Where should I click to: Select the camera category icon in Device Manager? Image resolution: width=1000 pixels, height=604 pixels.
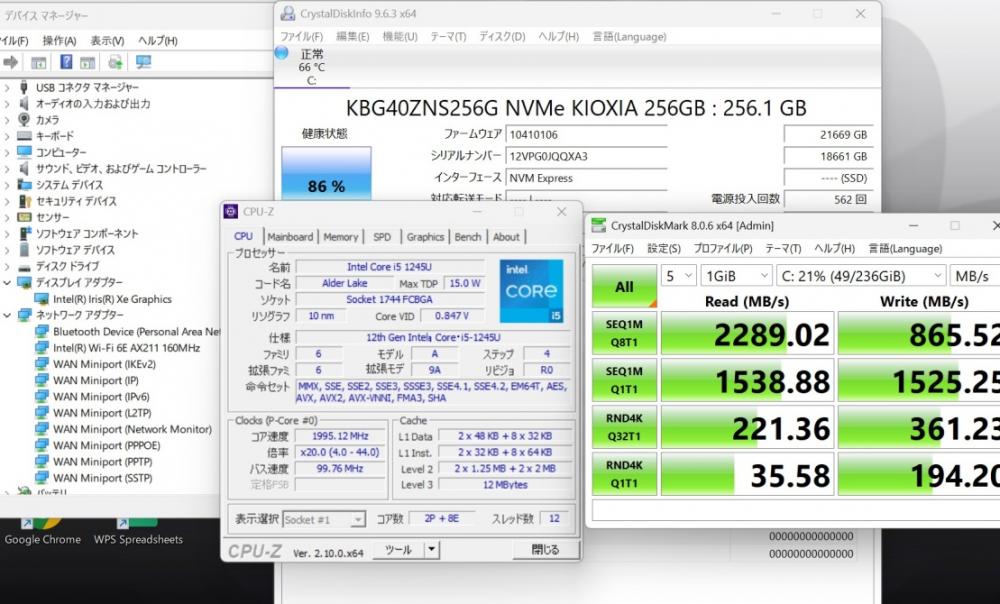tap(24, 119)
